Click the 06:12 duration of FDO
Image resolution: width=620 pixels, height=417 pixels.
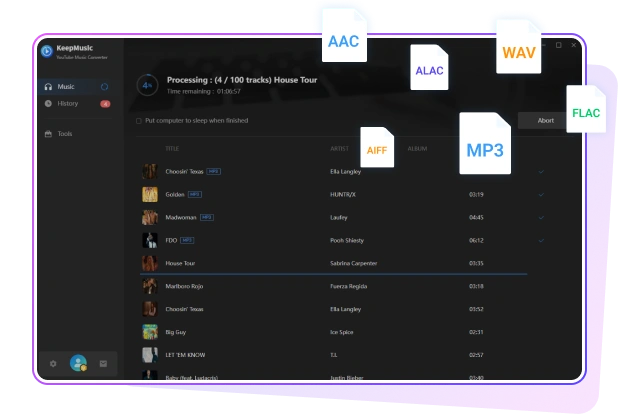click(x=476, y=240)
